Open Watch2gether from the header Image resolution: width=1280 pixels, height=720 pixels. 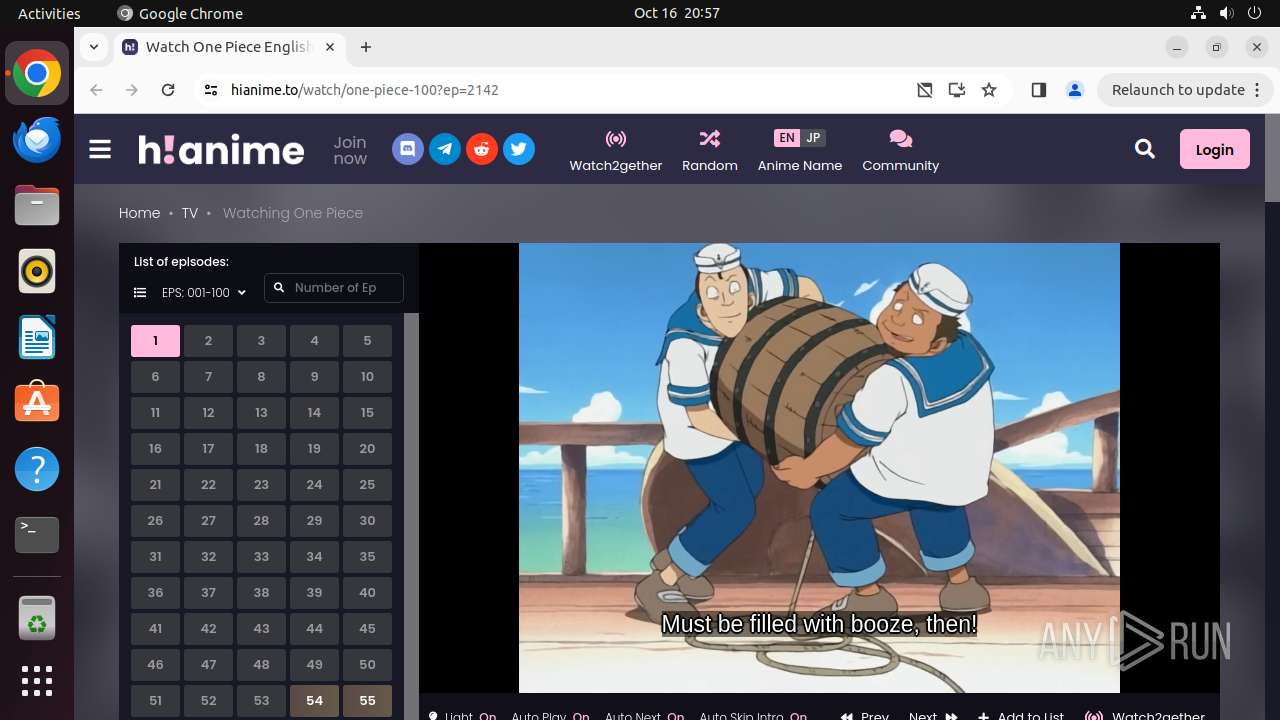pyautogui.click(x=616, y=150)
